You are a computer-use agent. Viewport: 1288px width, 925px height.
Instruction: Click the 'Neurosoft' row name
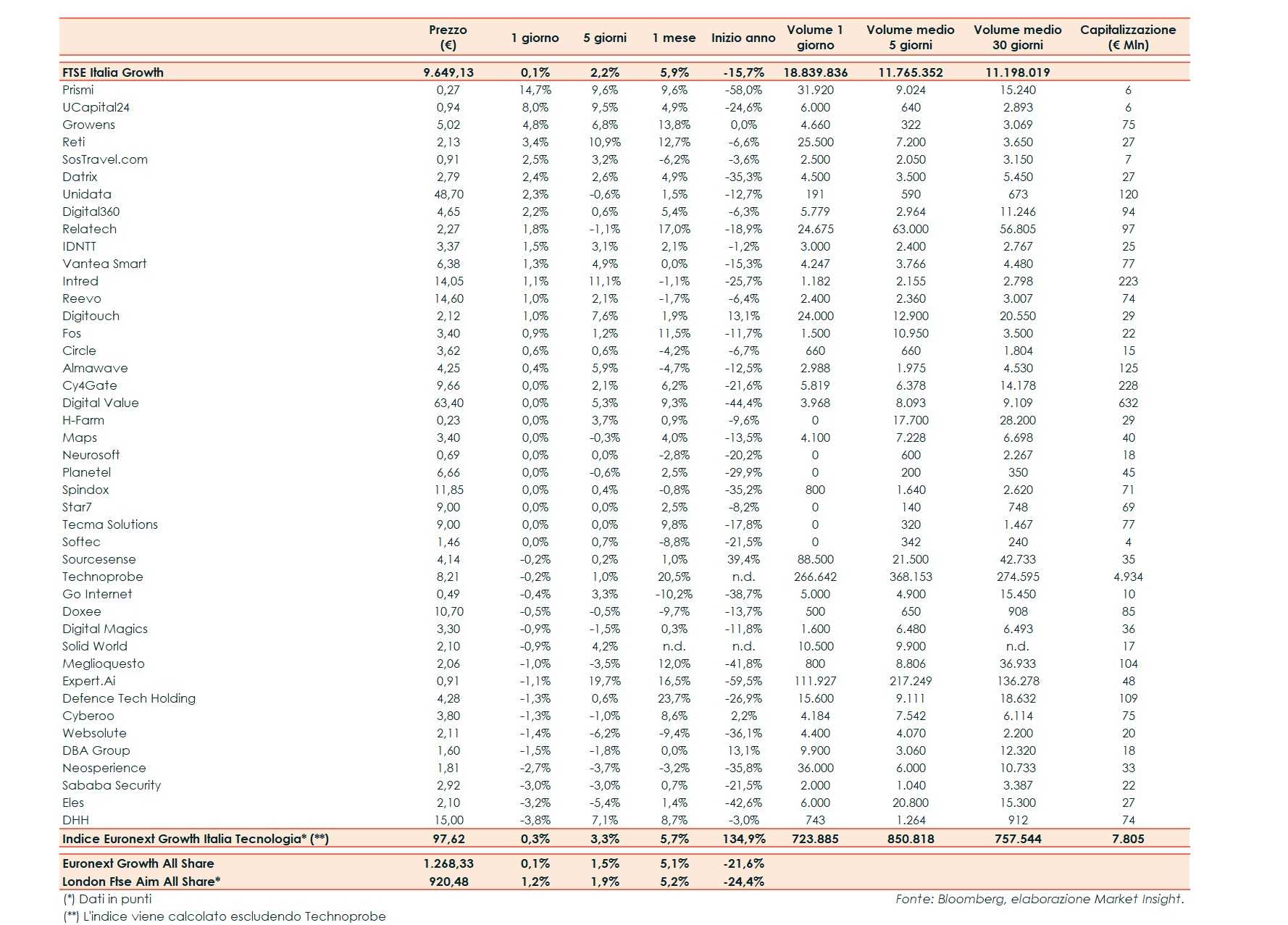pyautogui.click(x=91, y=455)
